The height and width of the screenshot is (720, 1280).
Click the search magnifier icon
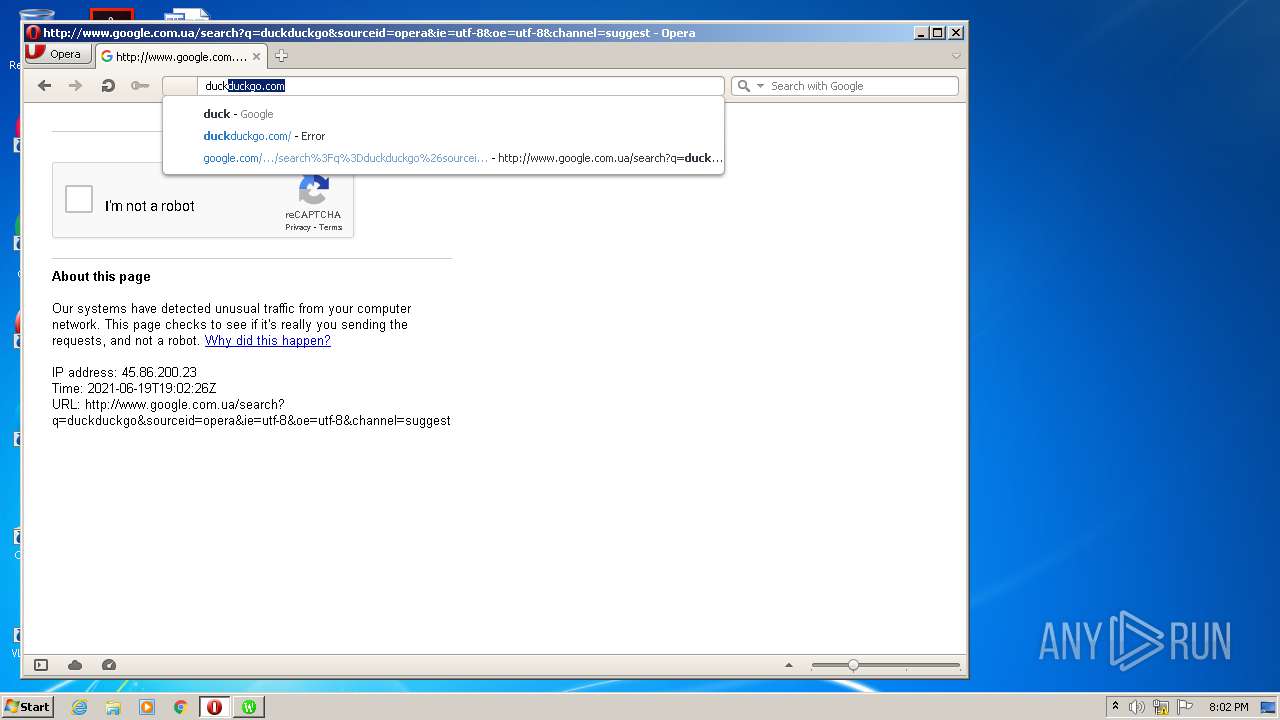(x=743, y=86)
